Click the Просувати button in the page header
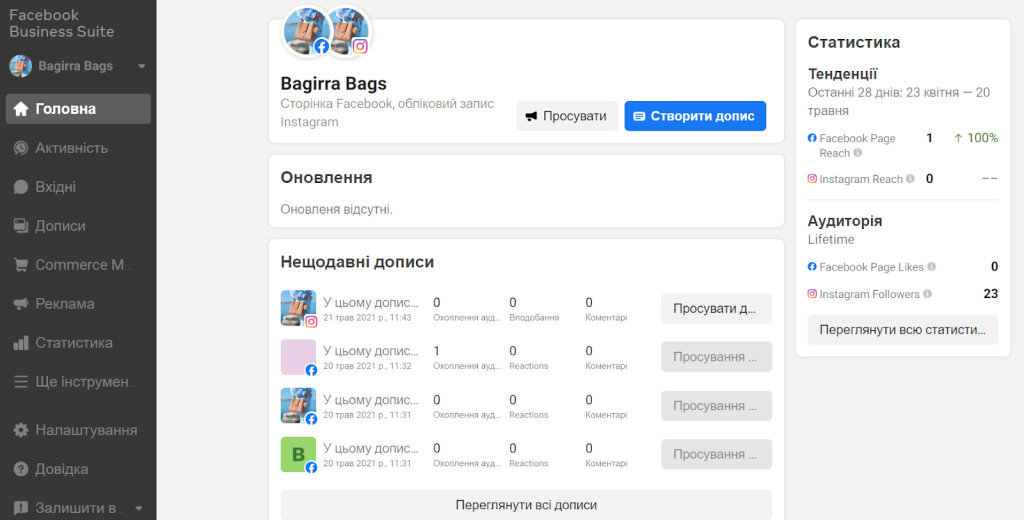Screen dimensions: 1024x520 point(566,116)
